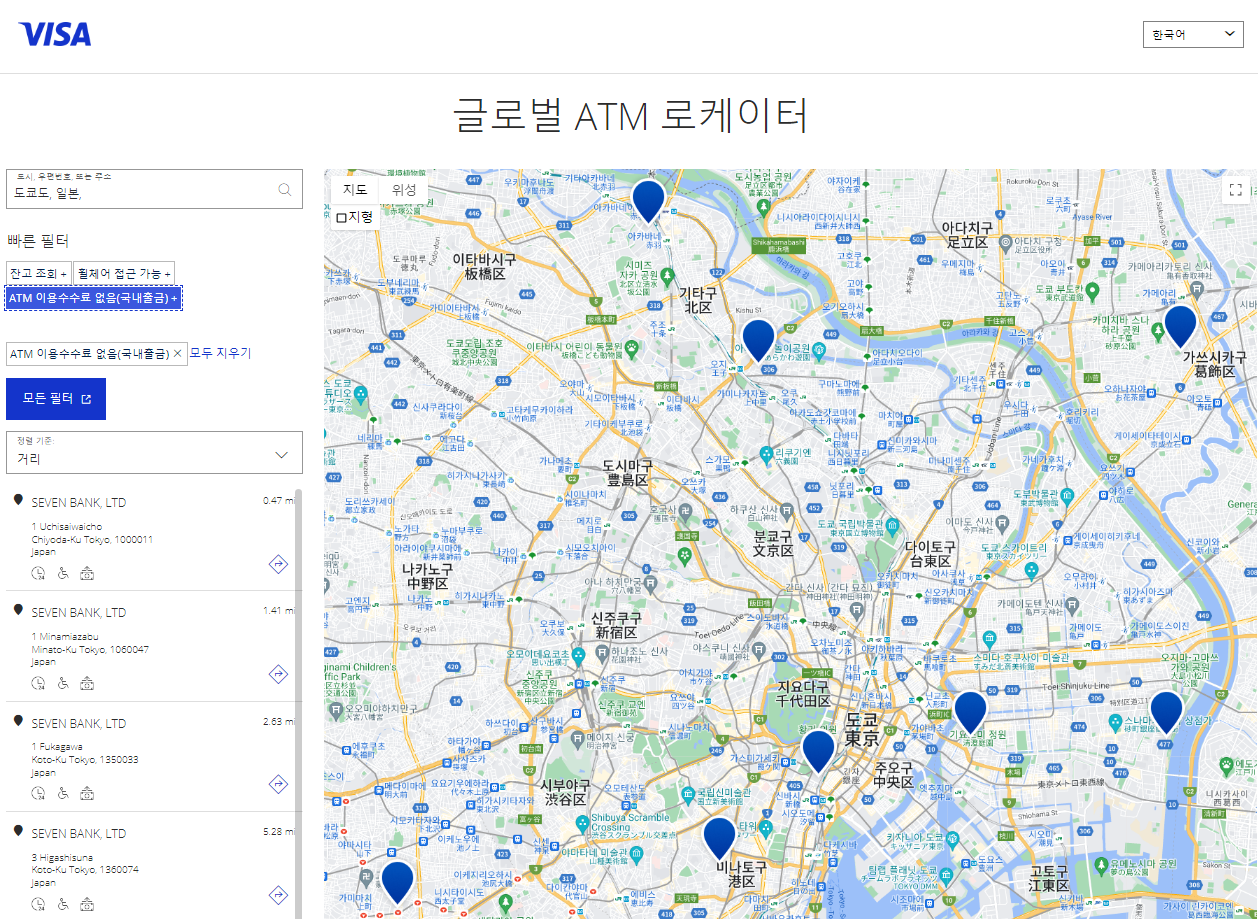Screen dimensions: 1258x919
Task: Click the wheelchair icon for 3 Higashisuna
Action: (x=63, y=903)
